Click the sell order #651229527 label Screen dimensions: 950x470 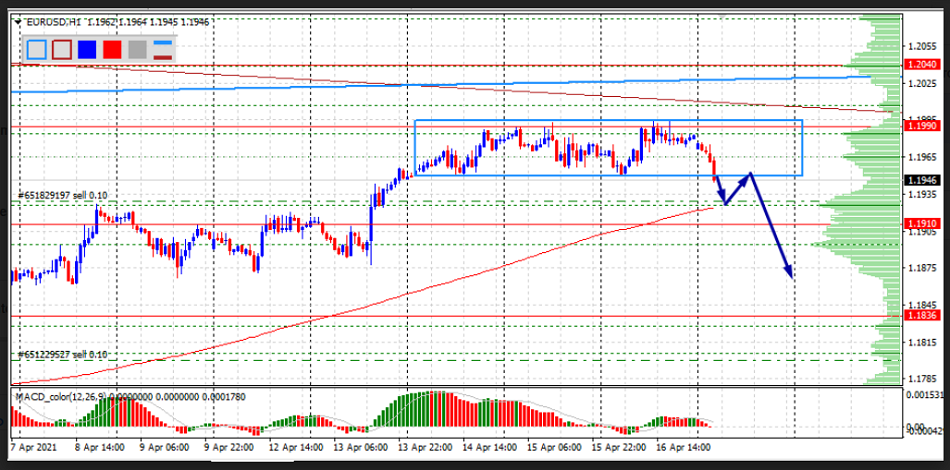coord(62,355)
